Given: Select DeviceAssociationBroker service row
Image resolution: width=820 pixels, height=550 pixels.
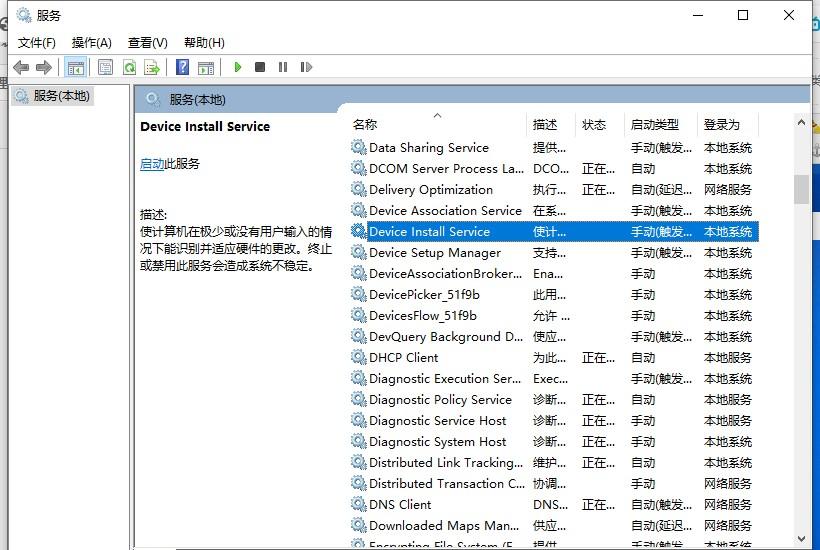Looking at the screenshot, I should (554, 273).
